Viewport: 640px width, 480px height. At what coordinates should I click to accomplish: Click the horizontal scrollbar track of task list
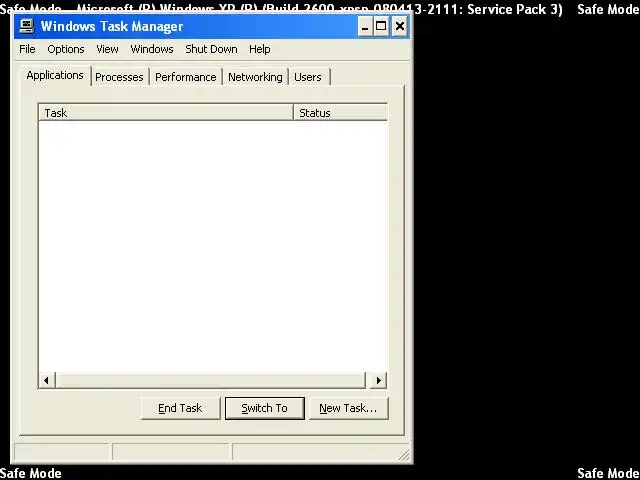[211, 380]
